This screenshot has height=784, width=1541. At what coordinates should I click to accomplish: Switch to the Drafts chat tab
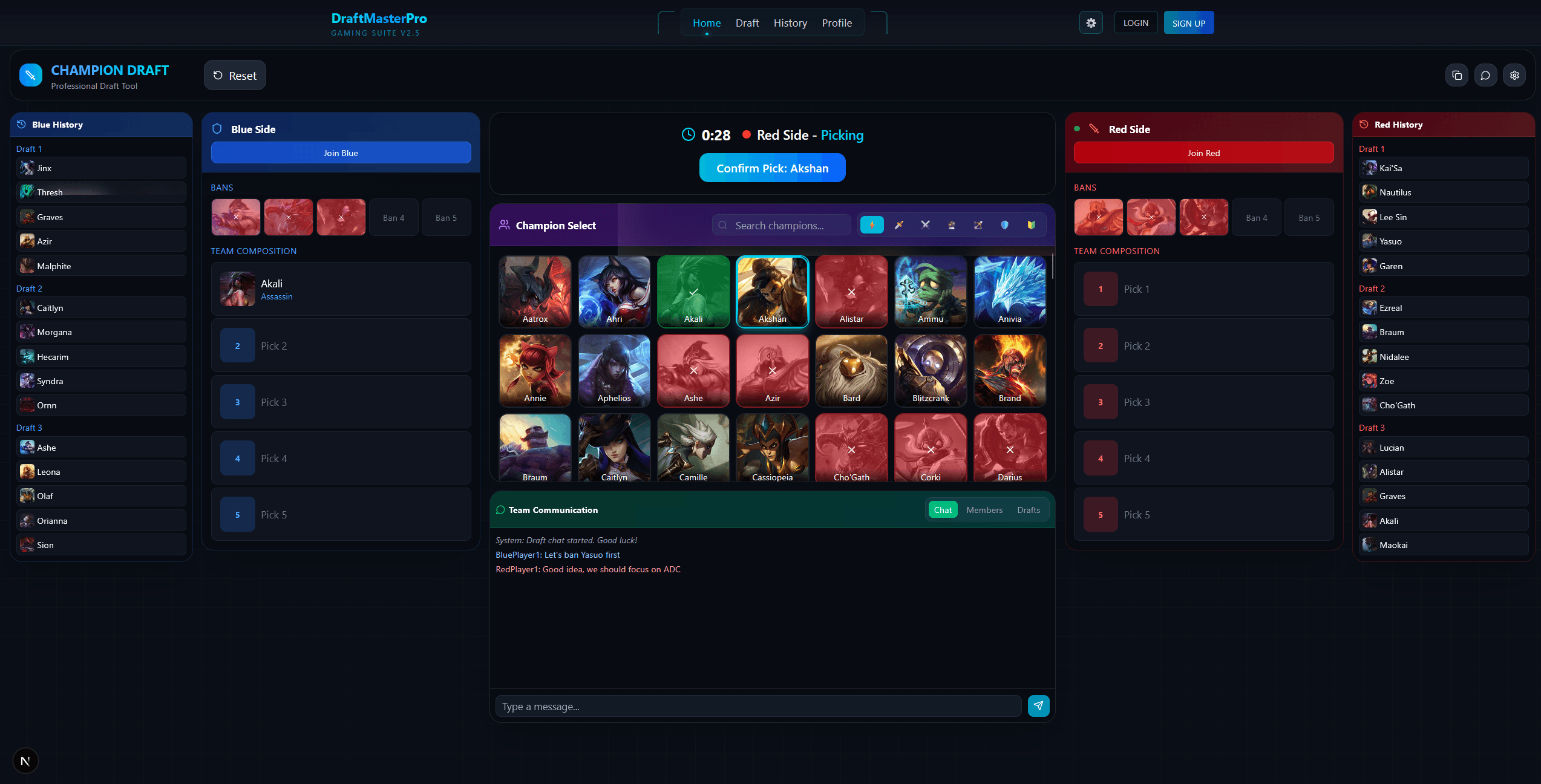tap(1029, 510)
